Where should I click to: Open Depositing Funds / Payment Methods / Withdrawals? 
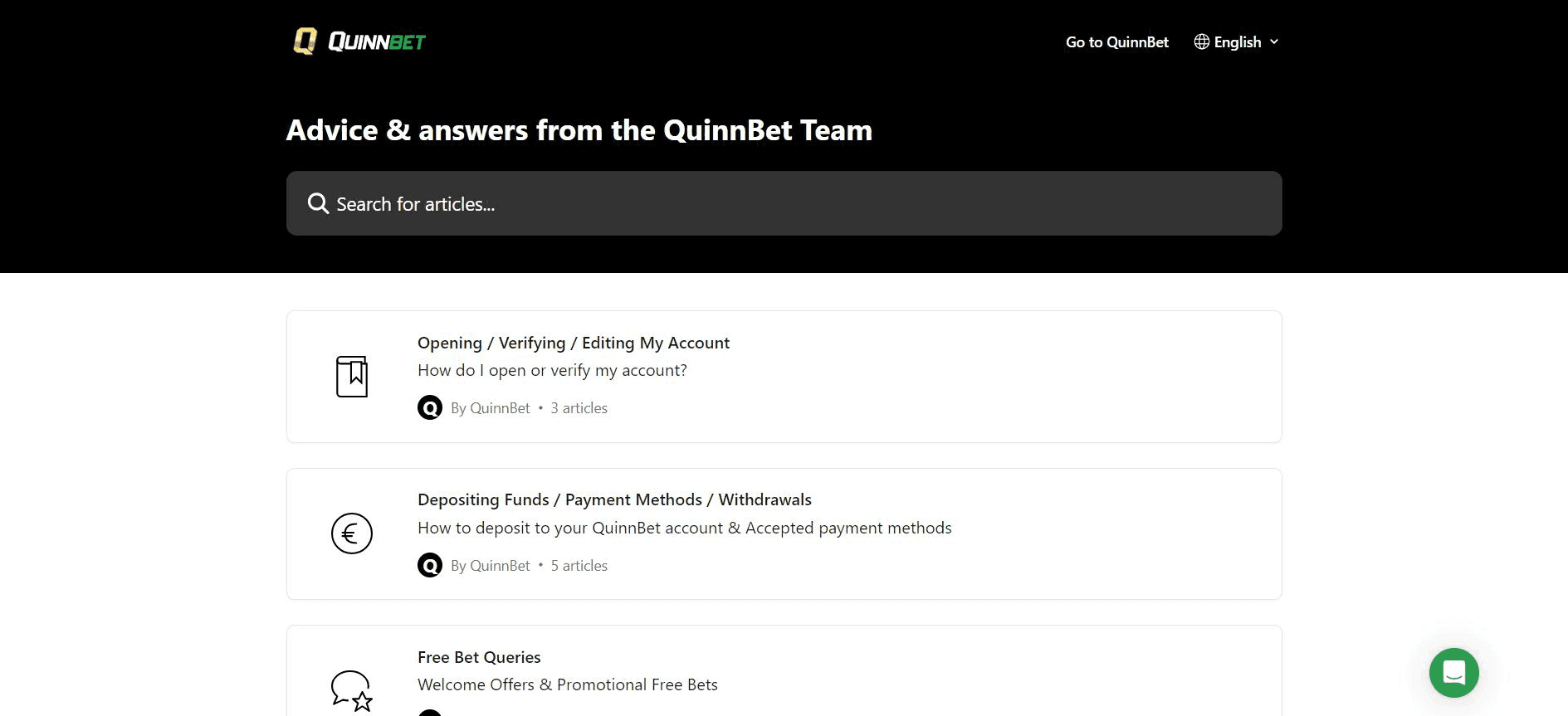614,499
